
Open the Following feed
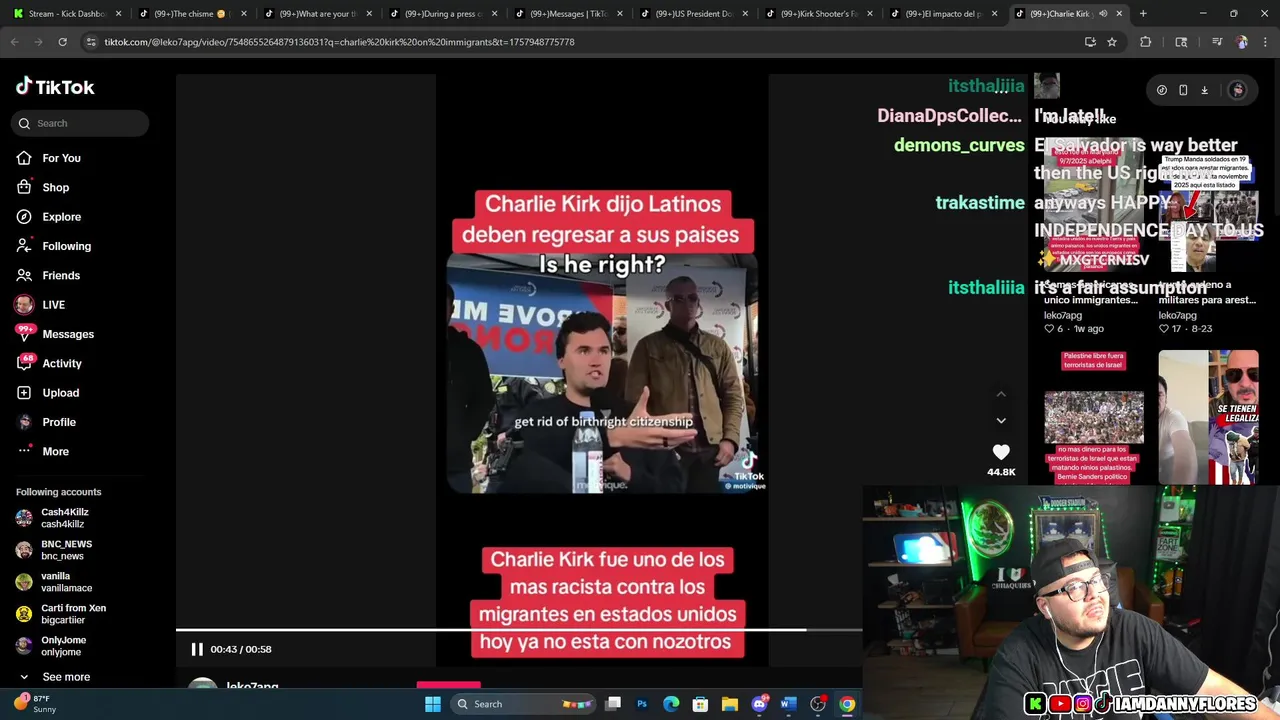(66, 246)
